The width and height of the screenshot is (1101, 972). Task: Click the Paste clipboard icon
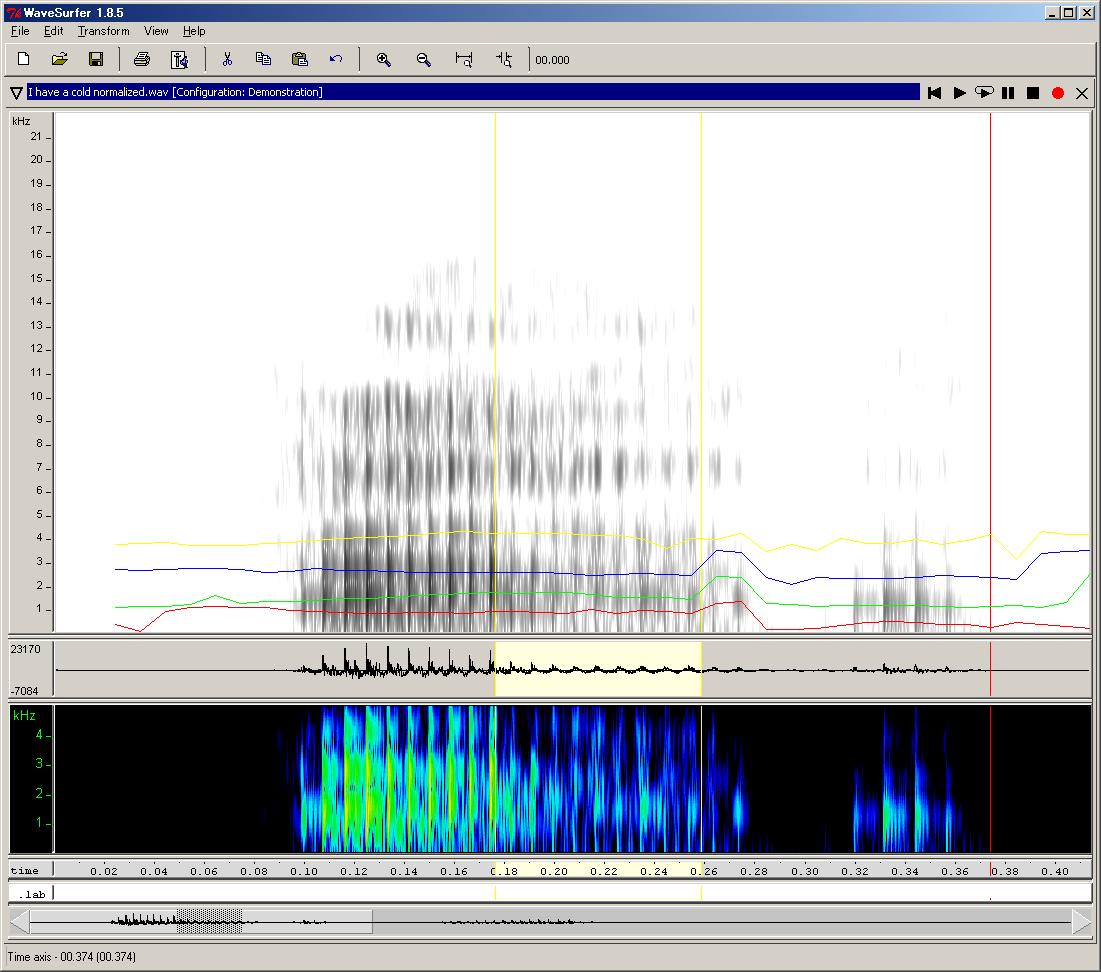[299, 60]
